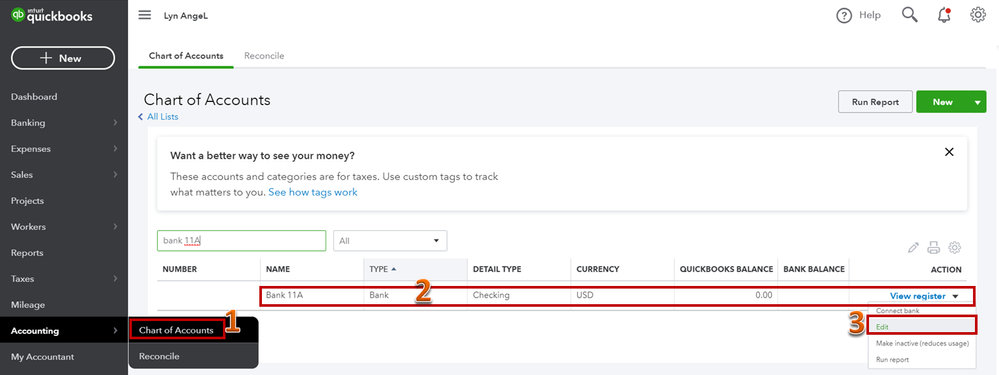Viewport: 999px width, 375px height.
Task: Switch to the Reconcile tab
Action: click(x=264, y=55)
